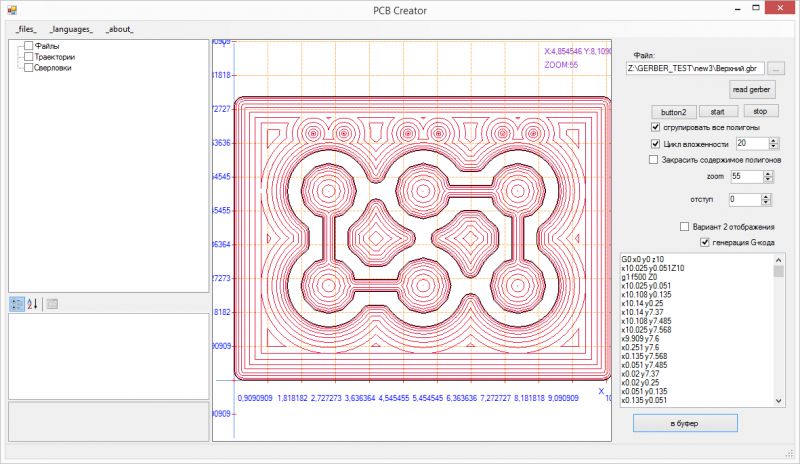The image size is (800, 464).
Task: Check the Сверловки tree checkbox
Action: [x=29, y=67]
